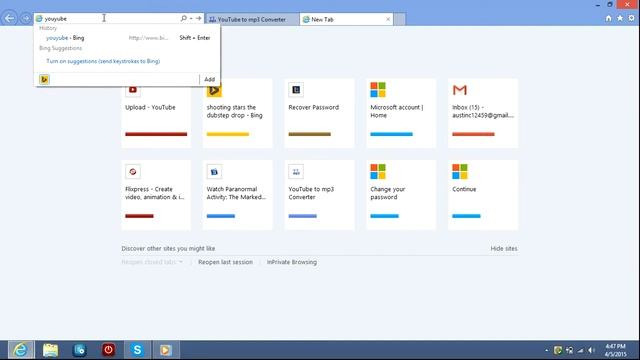Screen dimensions: 640x360
Task: Click Reopen last session link
Action: [x=225, y=262]
